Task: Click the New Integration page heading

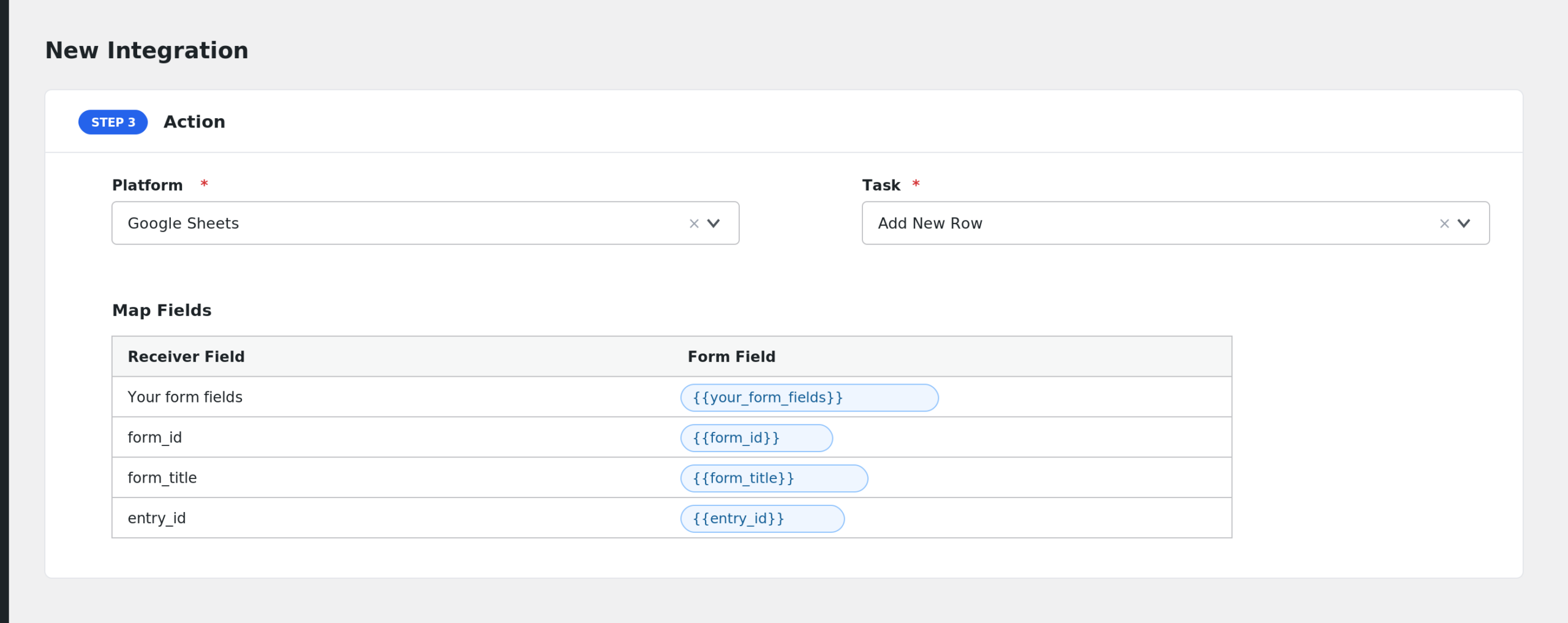Action: pyautogui.click(x=147, y=50)
